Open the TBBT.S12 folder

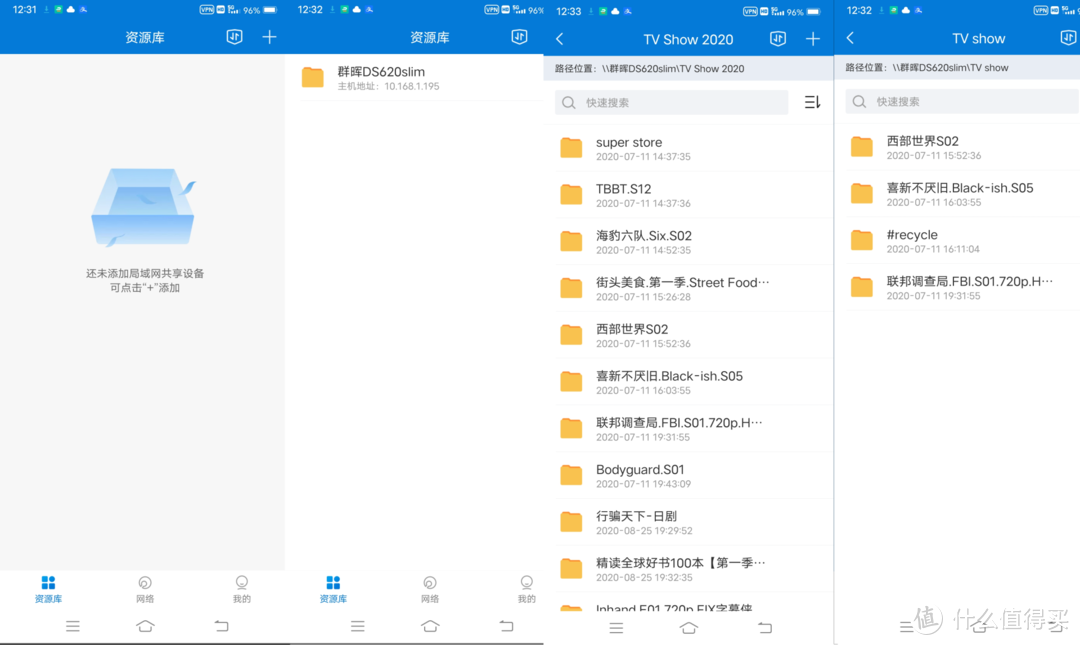click(x=660, y=195)
